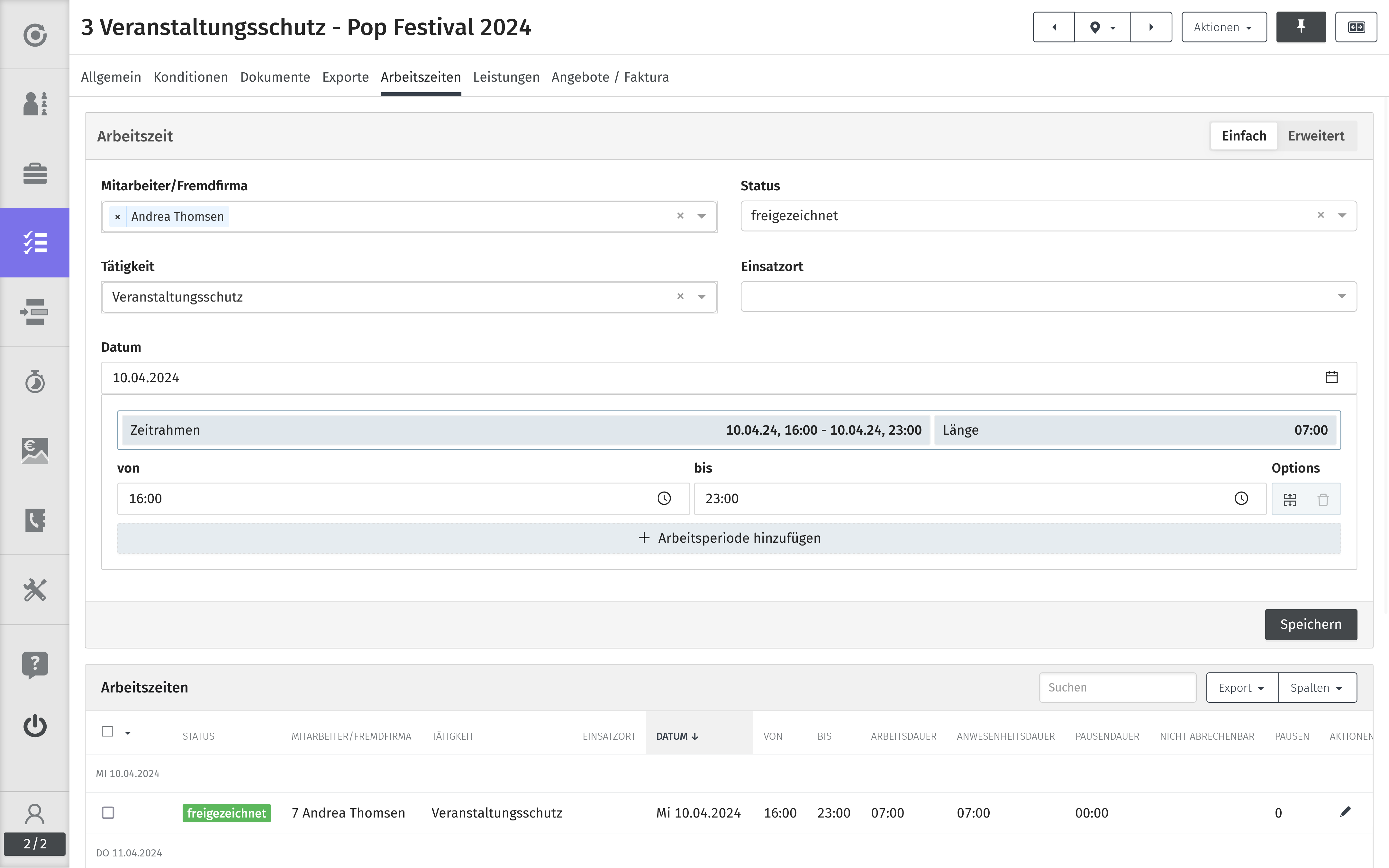The height and width of the screenshot is (868, 1389).
Task: Switch to Erweitert mode
Action: (1316, 136)
